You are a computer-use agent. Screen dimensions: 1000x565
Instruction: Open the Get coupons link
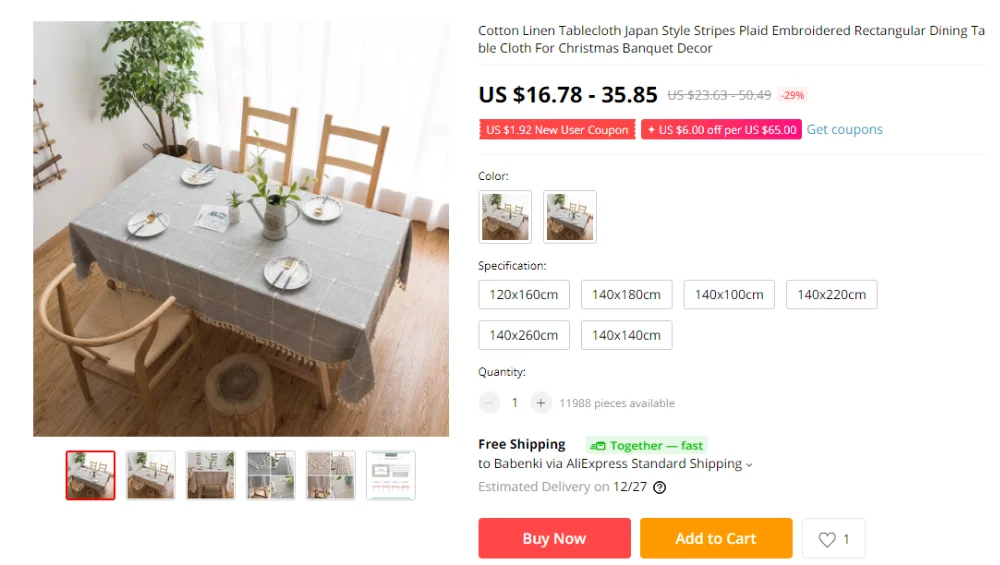coord(844,129)
